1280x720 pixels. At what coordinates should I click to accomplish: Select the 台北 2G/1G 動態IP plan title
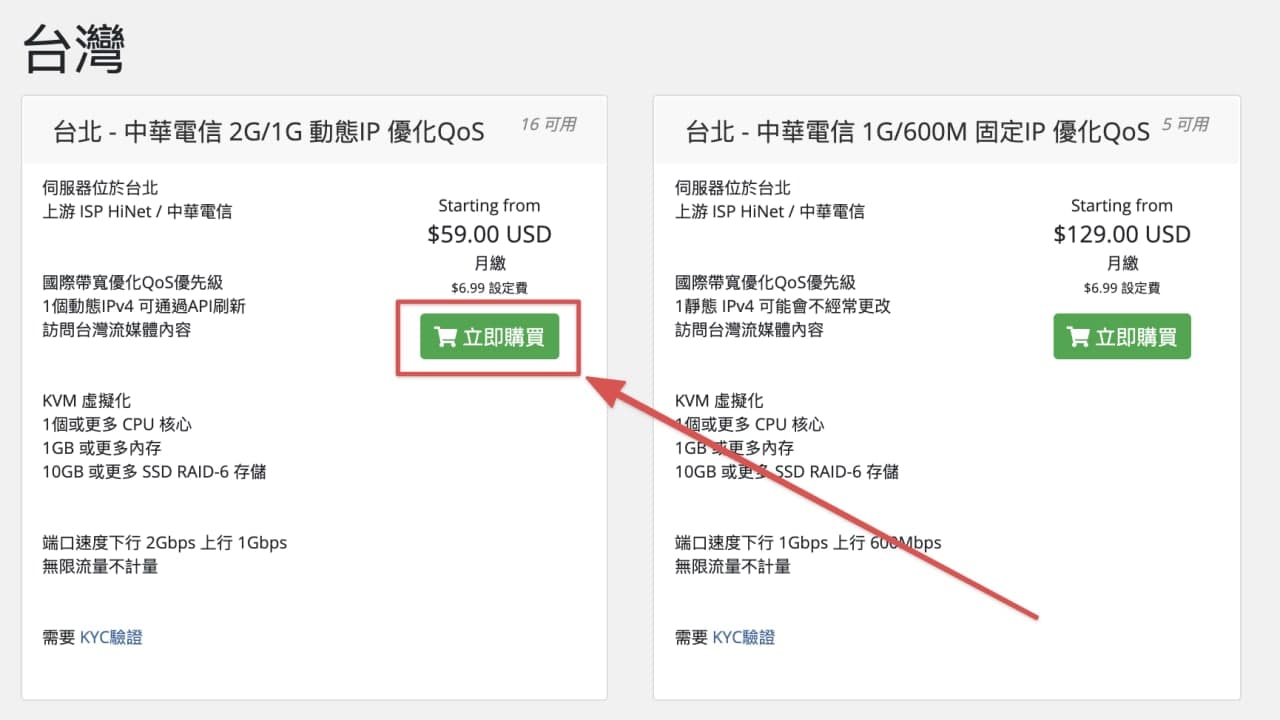click(269, 131)
